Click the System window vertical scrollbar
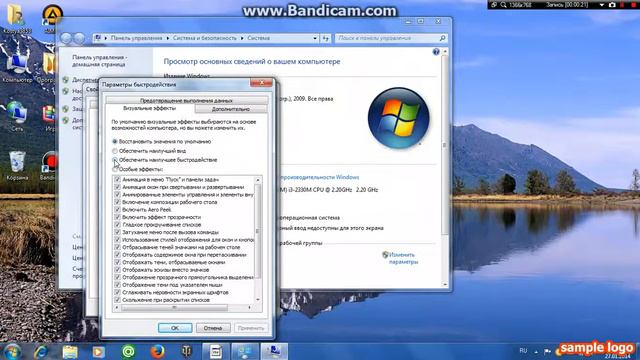The height and width of the screenshot is (360, 640). [x=445, y=145]
